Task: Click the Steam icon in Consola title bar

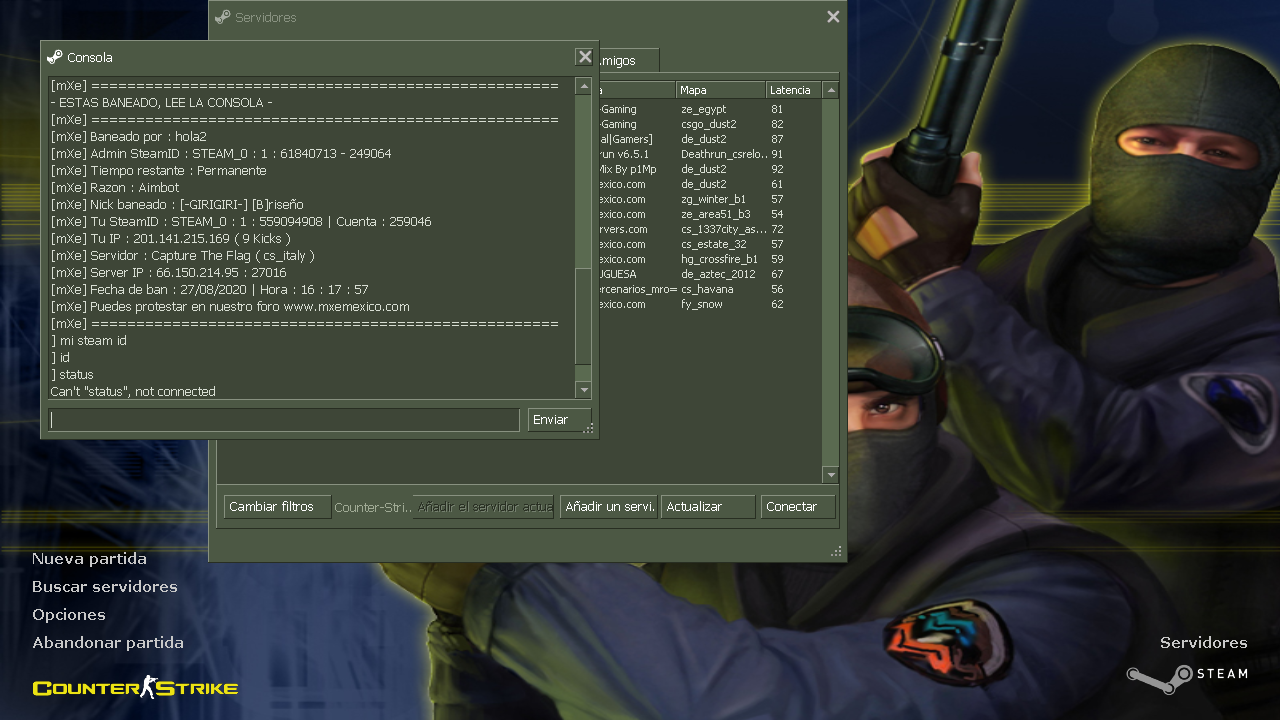Action: tap(55, 57)
